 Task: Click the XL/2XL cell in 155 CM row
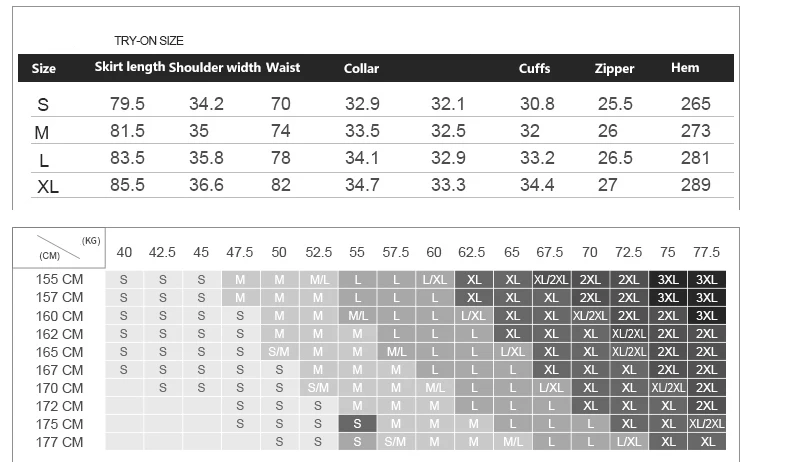pyautogui.click(x=551, y=280)
